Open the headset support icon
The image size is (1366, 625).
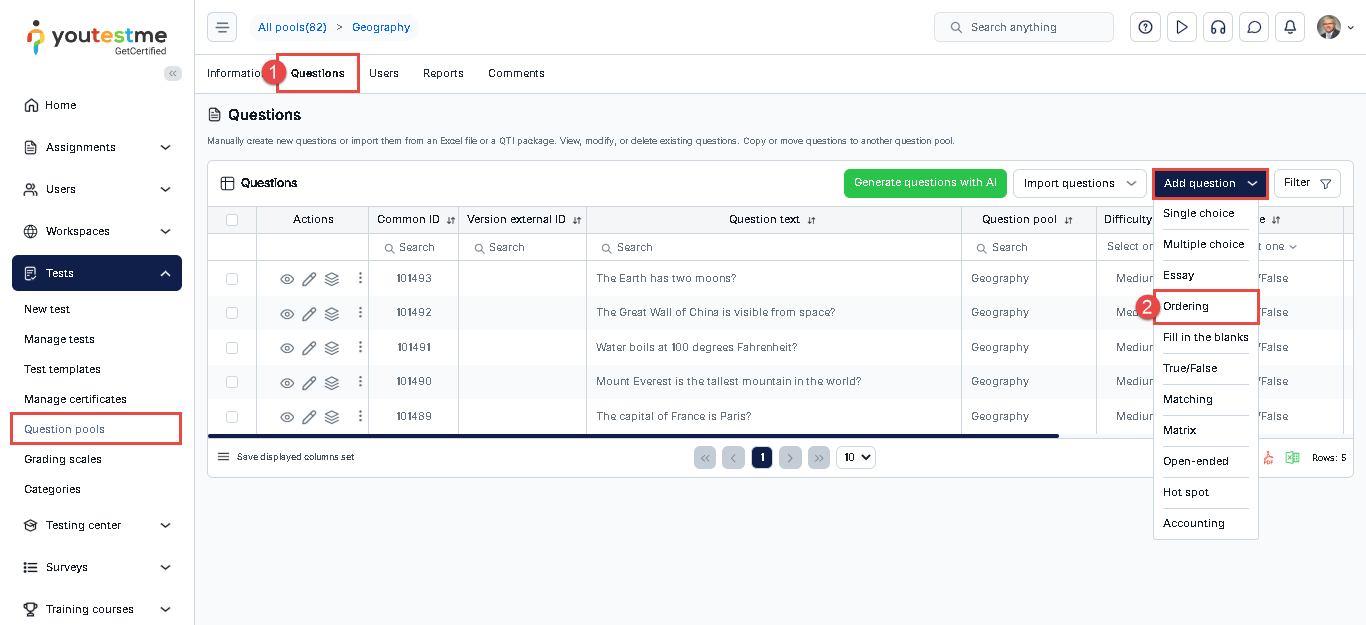point(1217,27)
